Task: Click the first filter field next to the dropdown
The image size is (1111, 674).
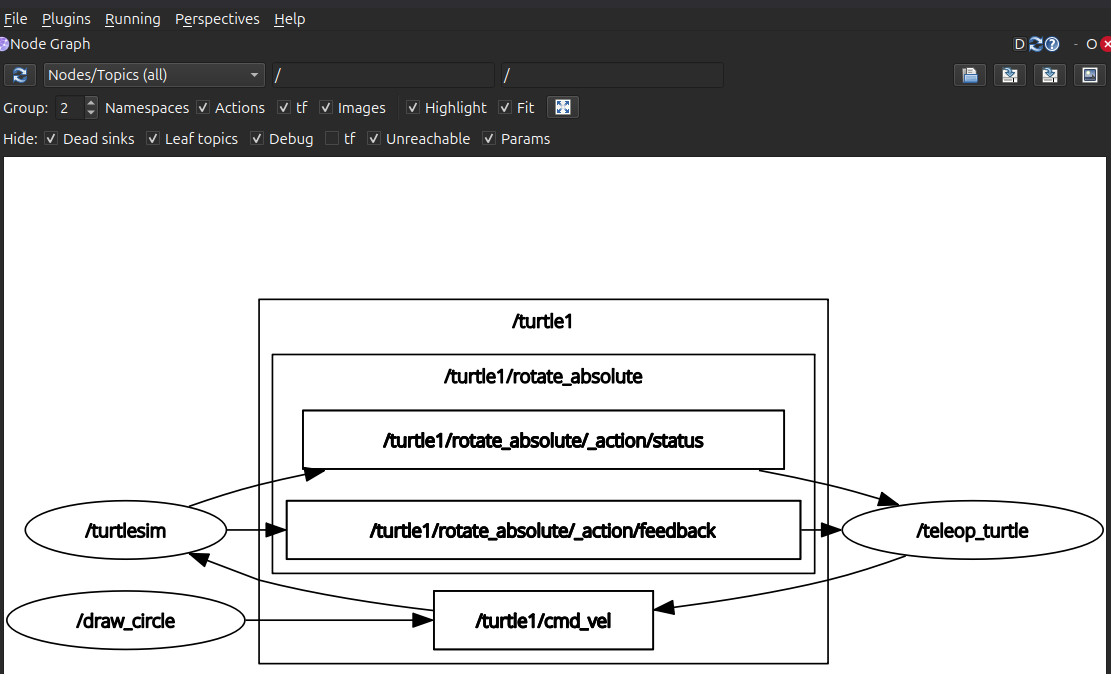Action: tap(383, 75)
